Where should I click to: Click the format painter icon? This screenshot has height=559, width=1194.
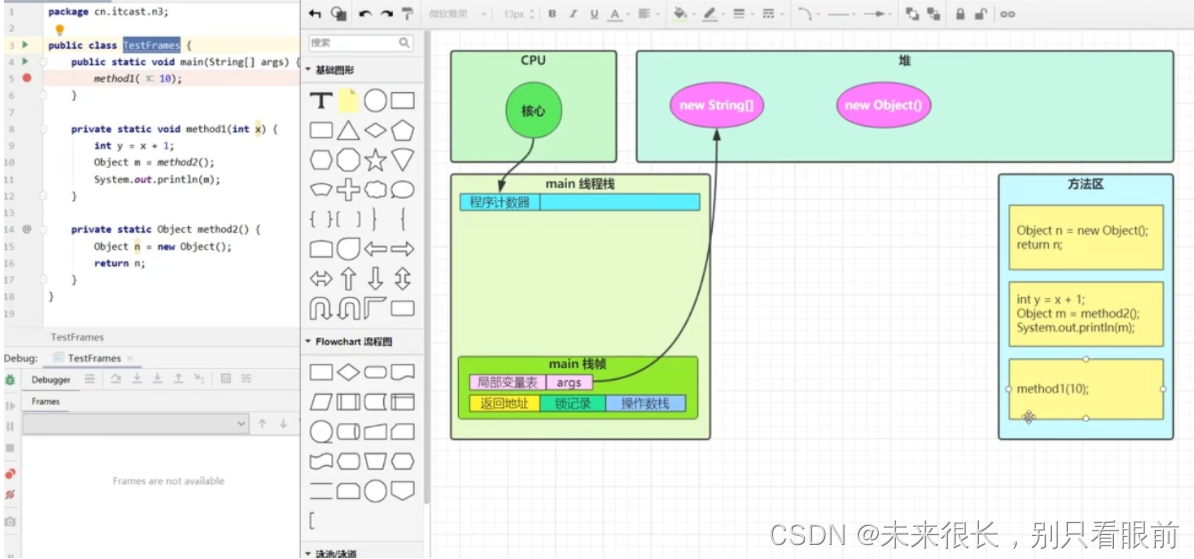[407, 14]
